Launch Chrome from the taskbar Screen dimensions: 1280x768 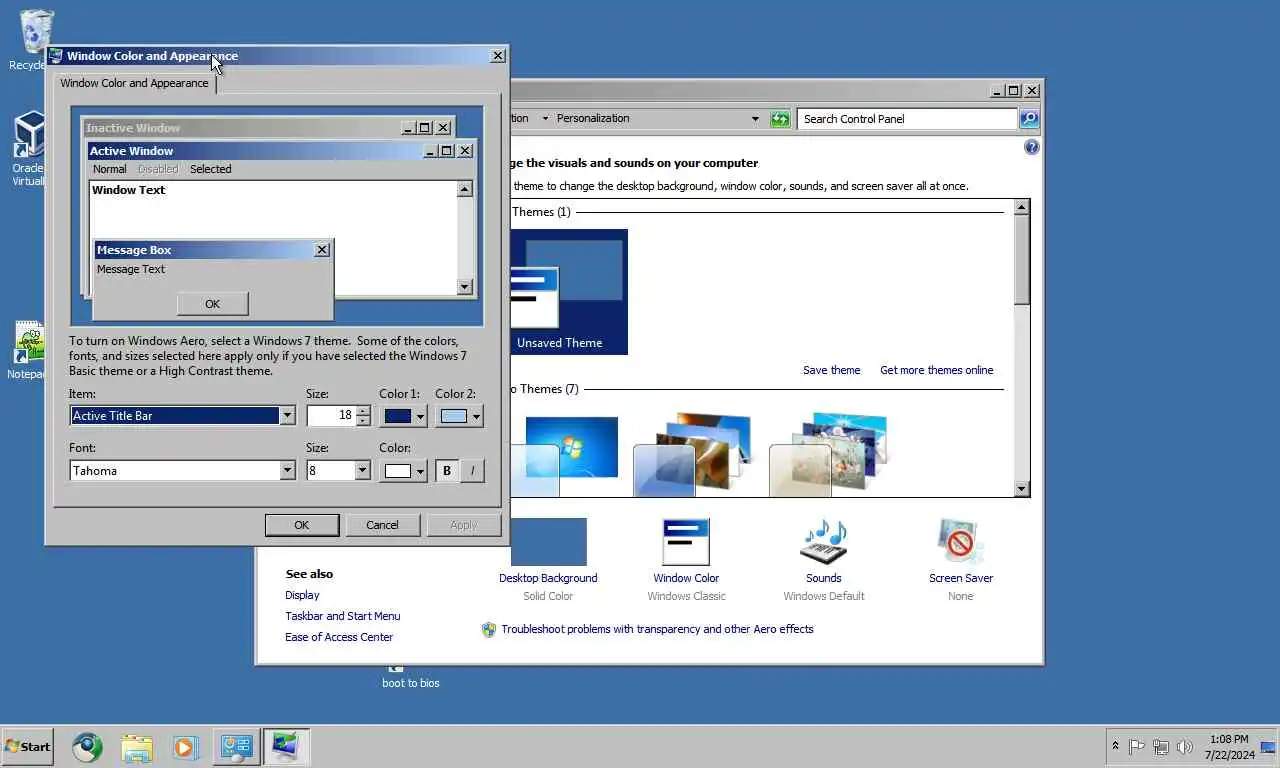(87, 746)
